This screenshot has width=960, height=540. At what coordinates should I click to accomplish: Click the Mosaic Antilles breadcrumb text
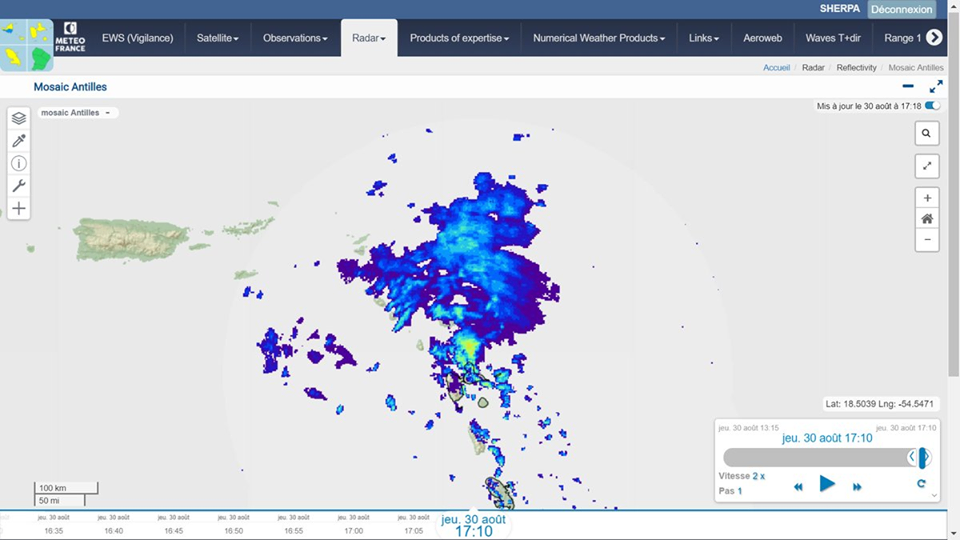pyautogui.click(x=915, y=67)
